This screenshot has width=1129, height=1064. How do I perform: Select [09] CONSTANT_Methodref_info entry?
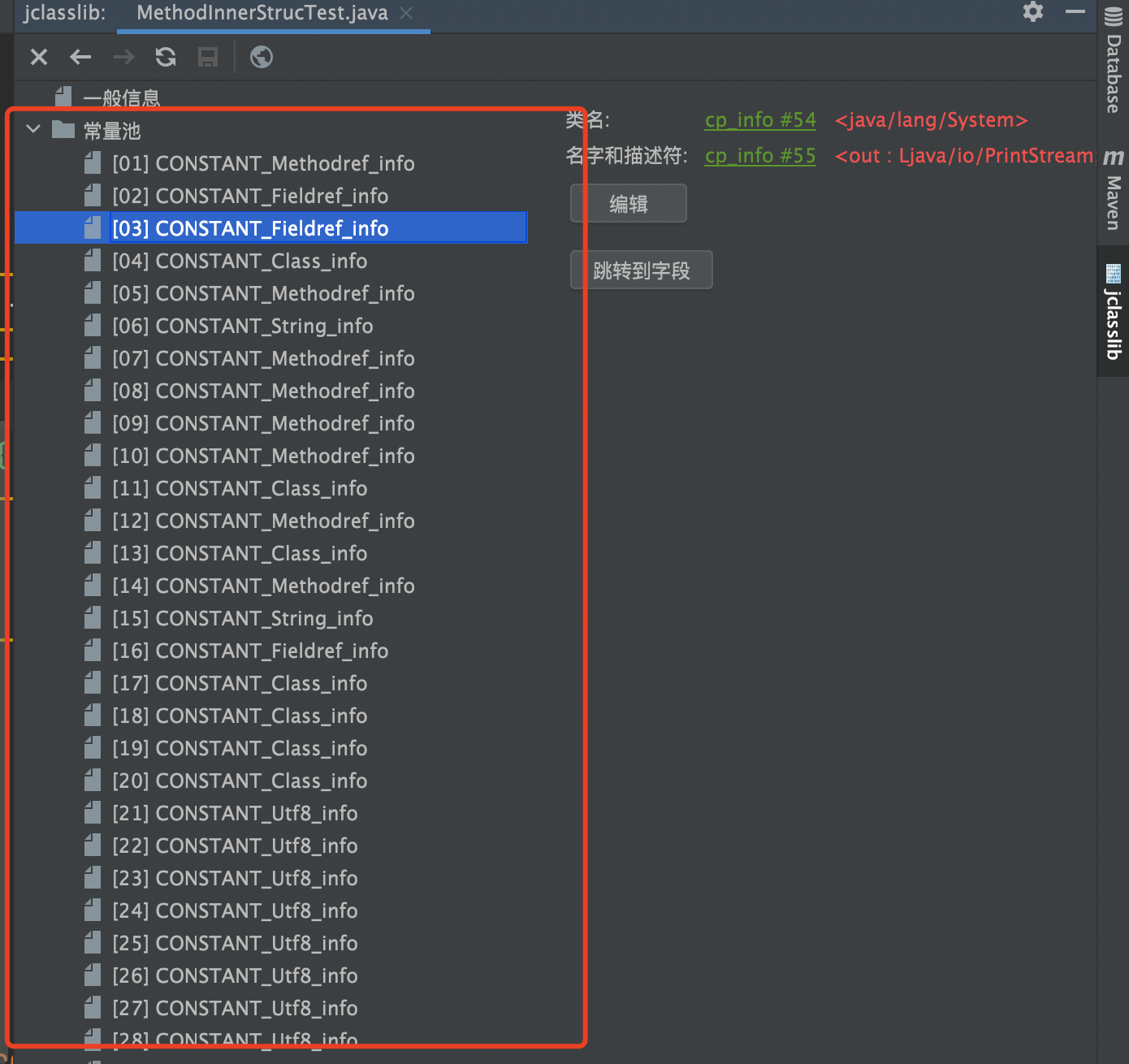[263, 423]
